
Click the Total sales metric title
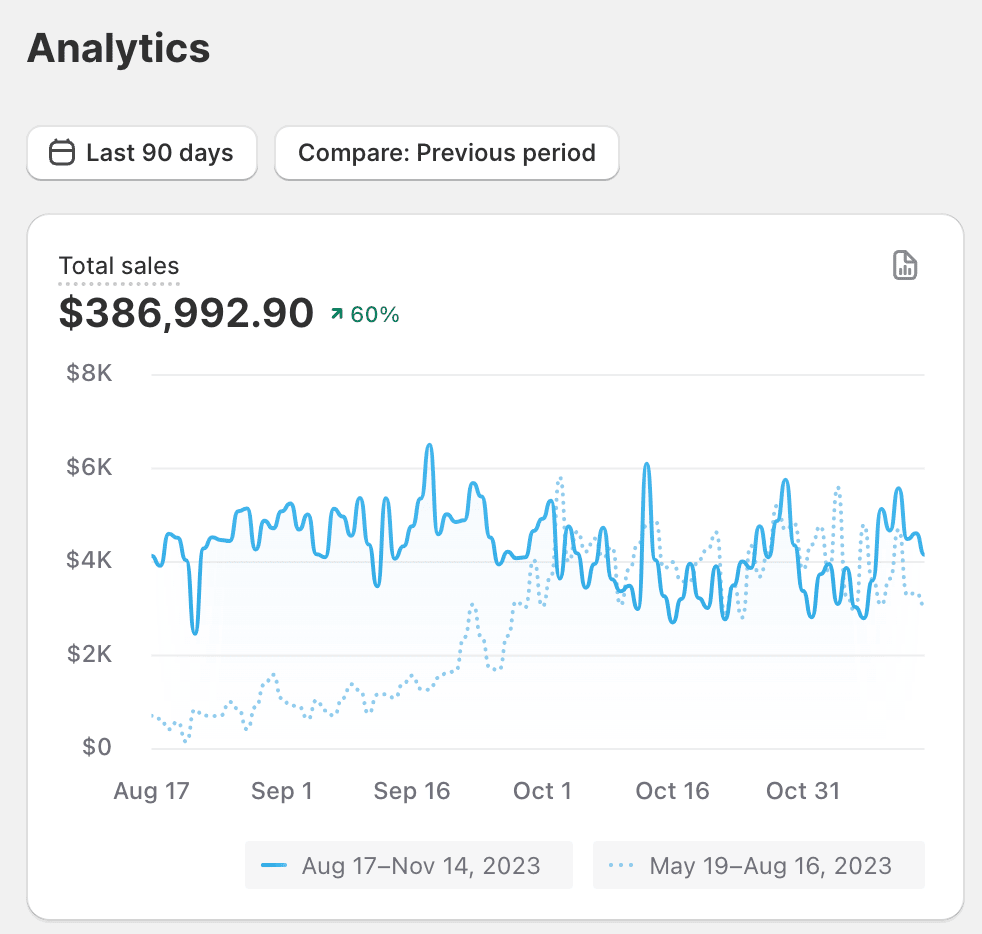pos(119,266)
